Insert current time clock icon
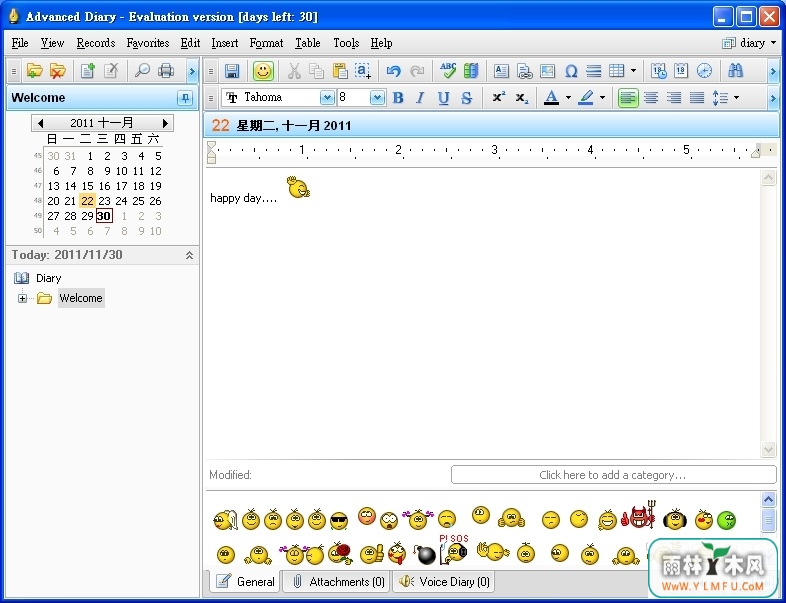 pyautogui.click(x=704, y=71)
